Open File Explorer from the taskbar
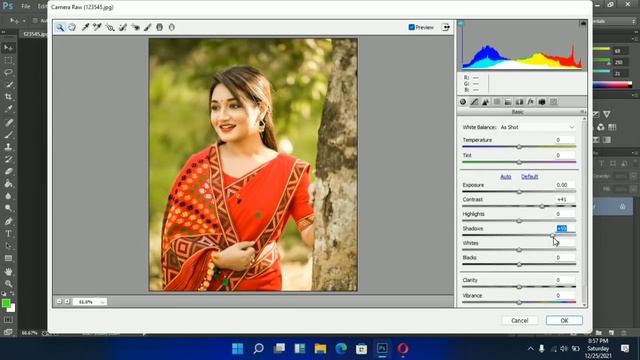This screenshot has width=640, height=360. tap(320, 349)
